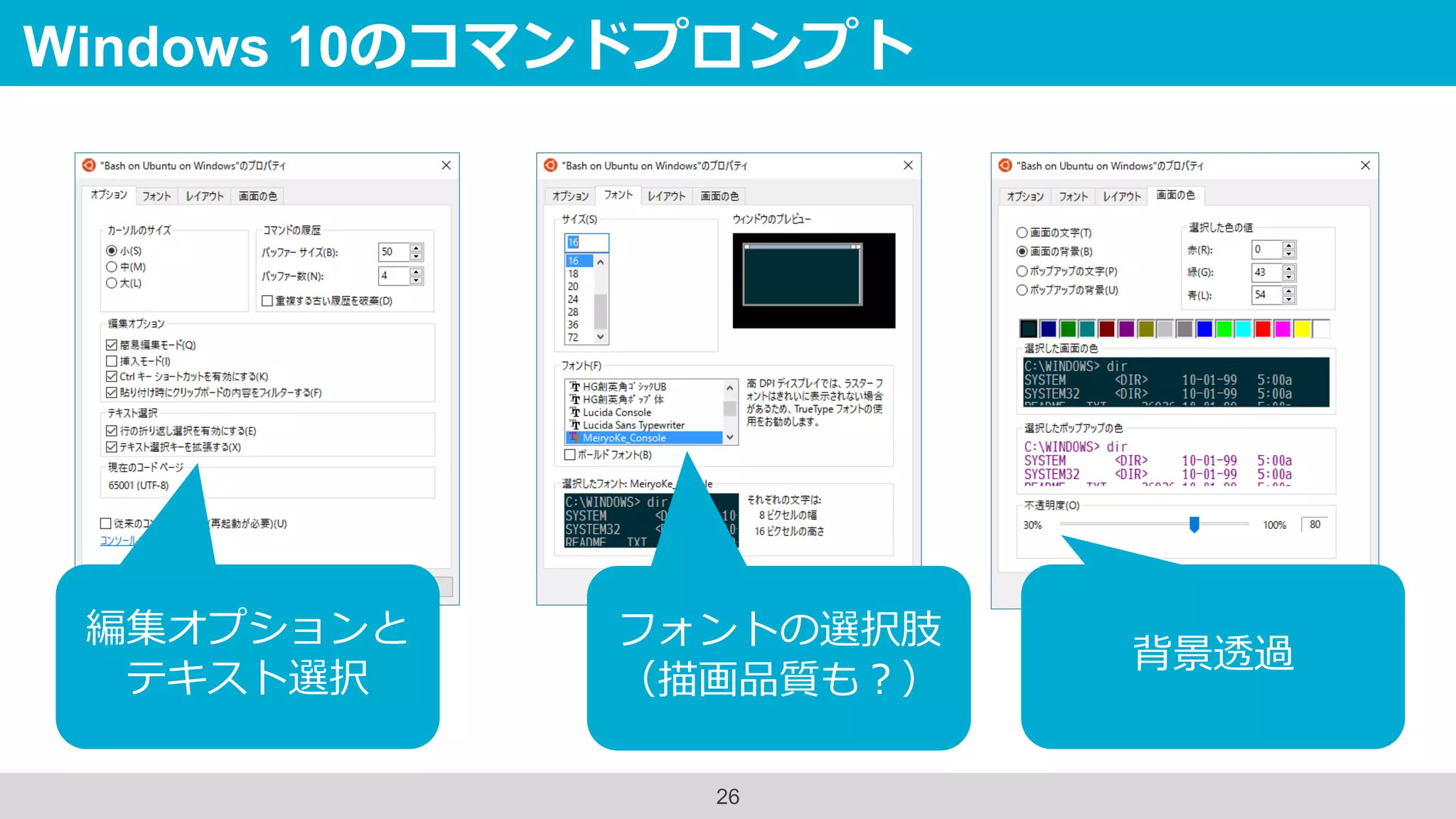
Task: Raise the 赤(R) value with its up arrow
Action: point(1289,245)
